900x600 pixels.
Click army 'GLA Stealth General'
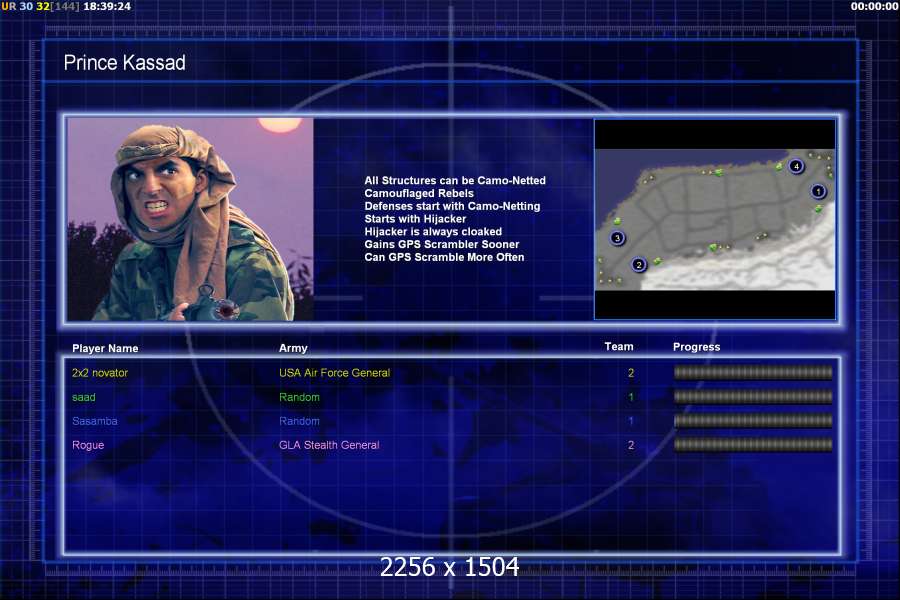coord(329,445)
